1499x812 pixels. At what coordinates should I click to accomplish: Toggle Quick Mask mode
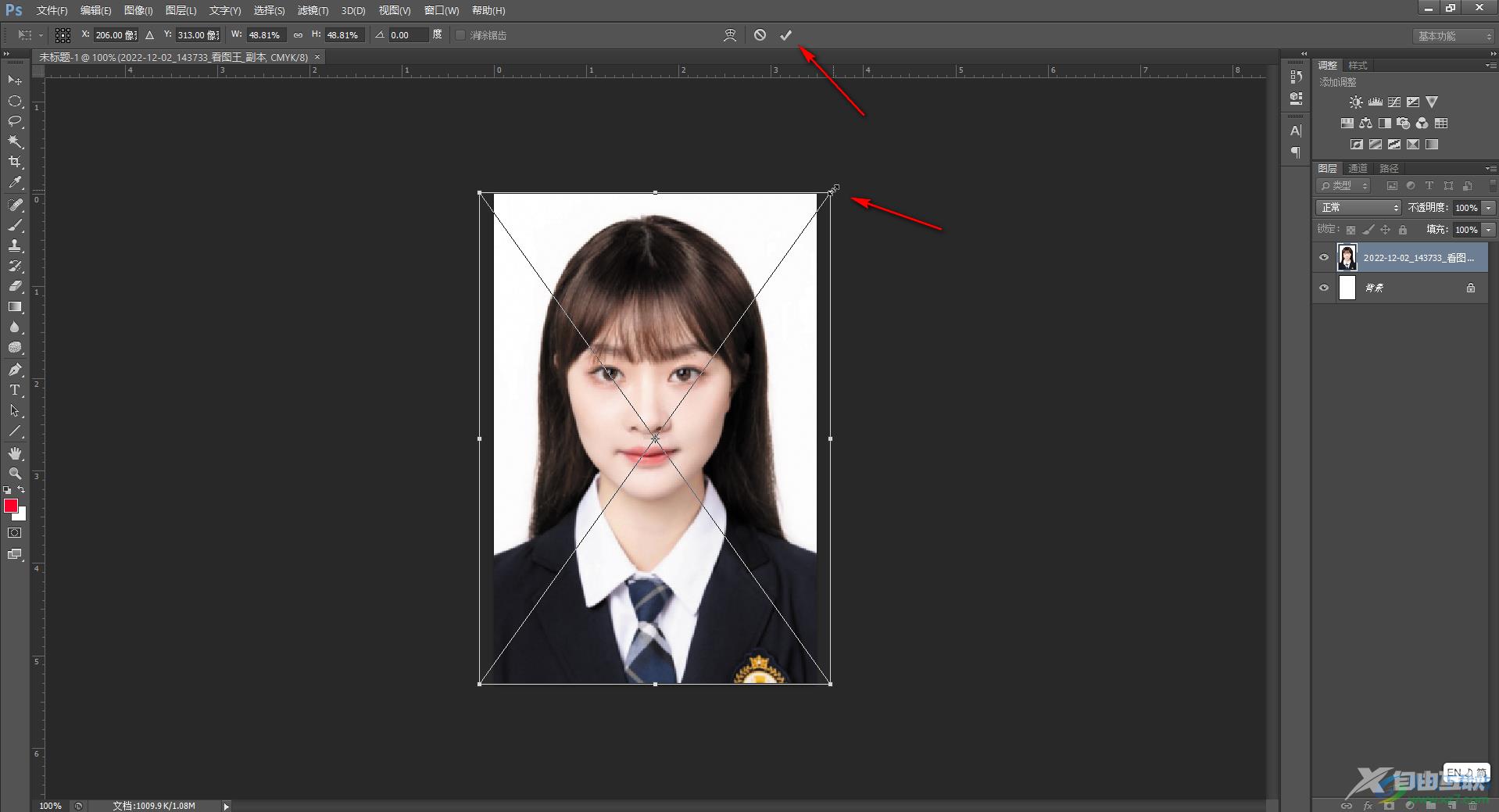point(15,533)
